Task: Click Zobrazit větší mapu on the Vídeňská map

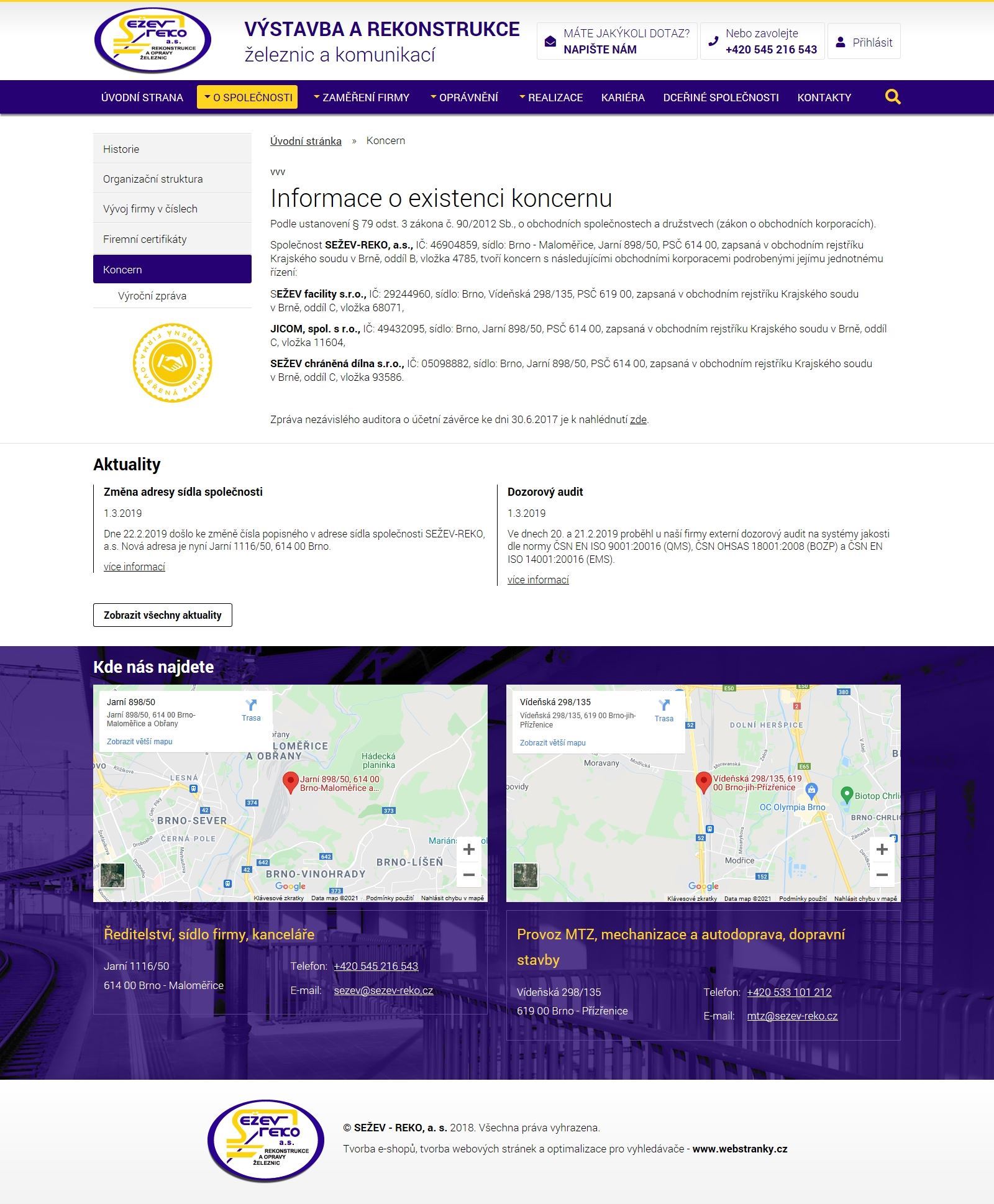Action: pos(553,742)
